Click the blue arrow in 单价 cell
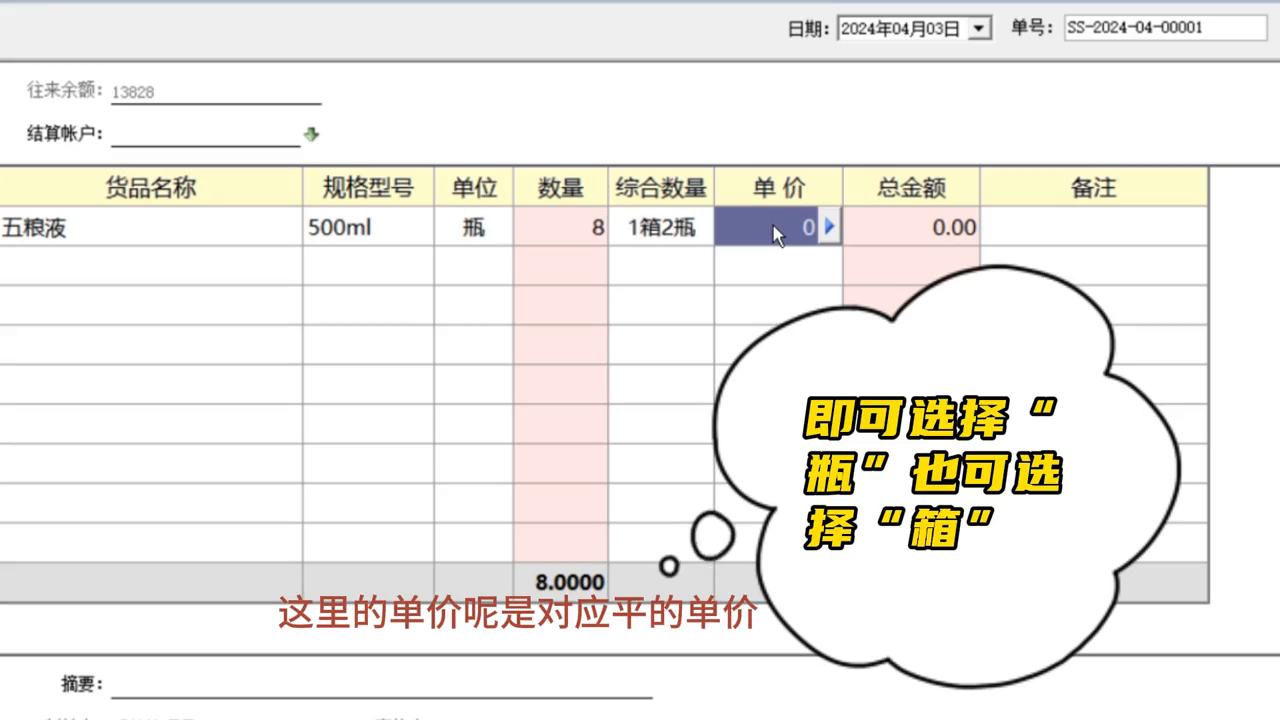The width and height of the screenshot is (1280, 720). 829,227
